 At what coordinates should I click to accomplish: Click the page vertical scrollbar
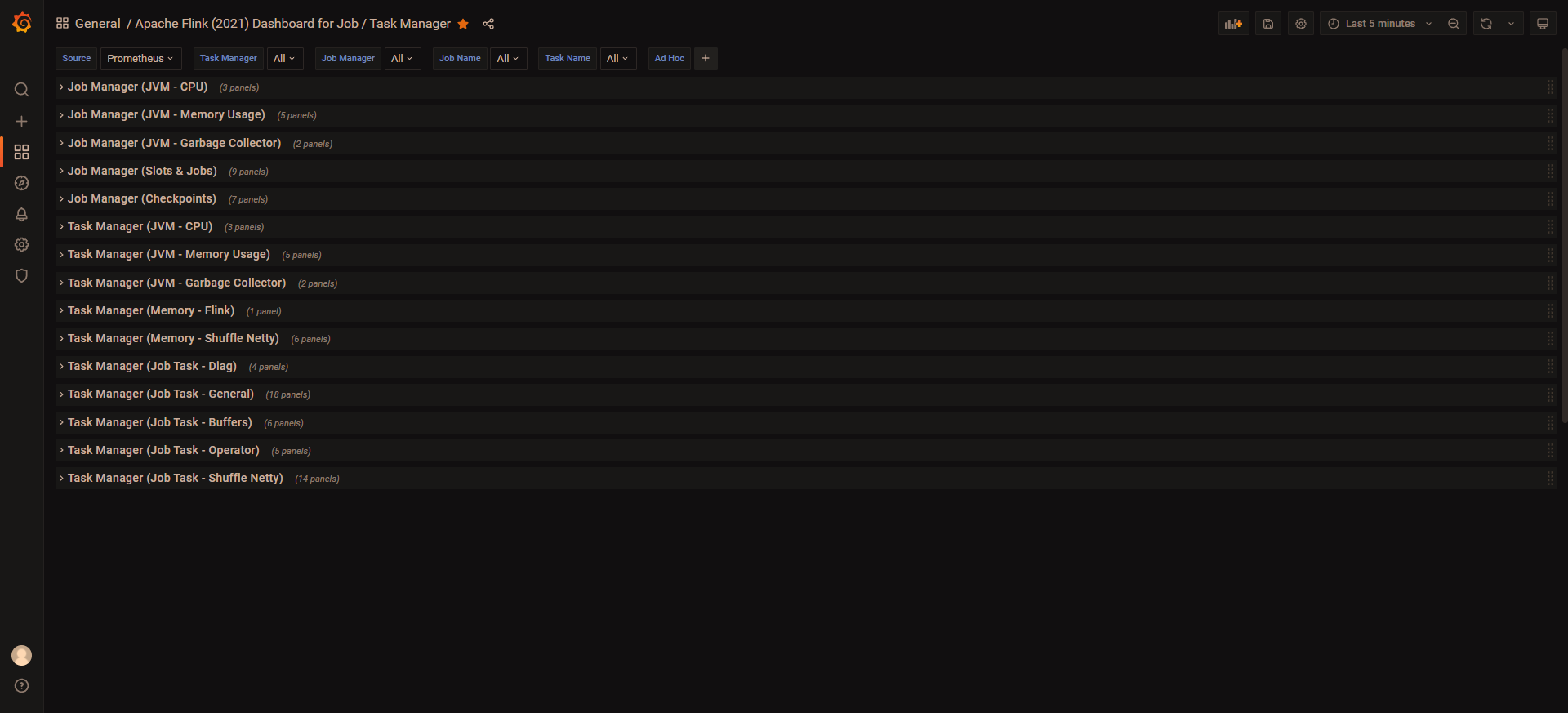1564,237
